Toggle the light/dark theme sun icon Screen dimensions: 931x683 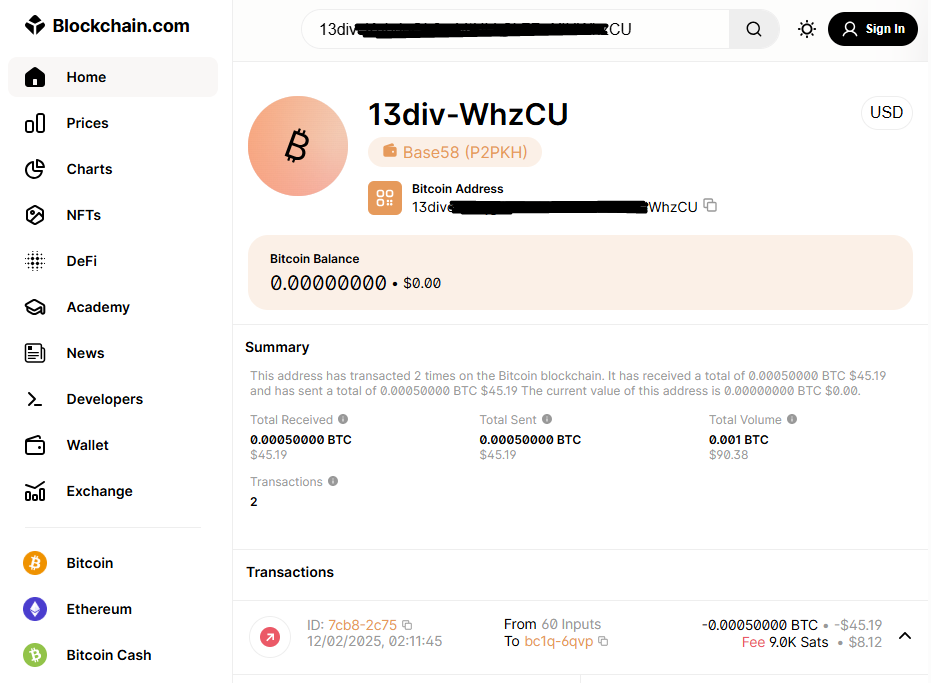(x=807, y=29)
